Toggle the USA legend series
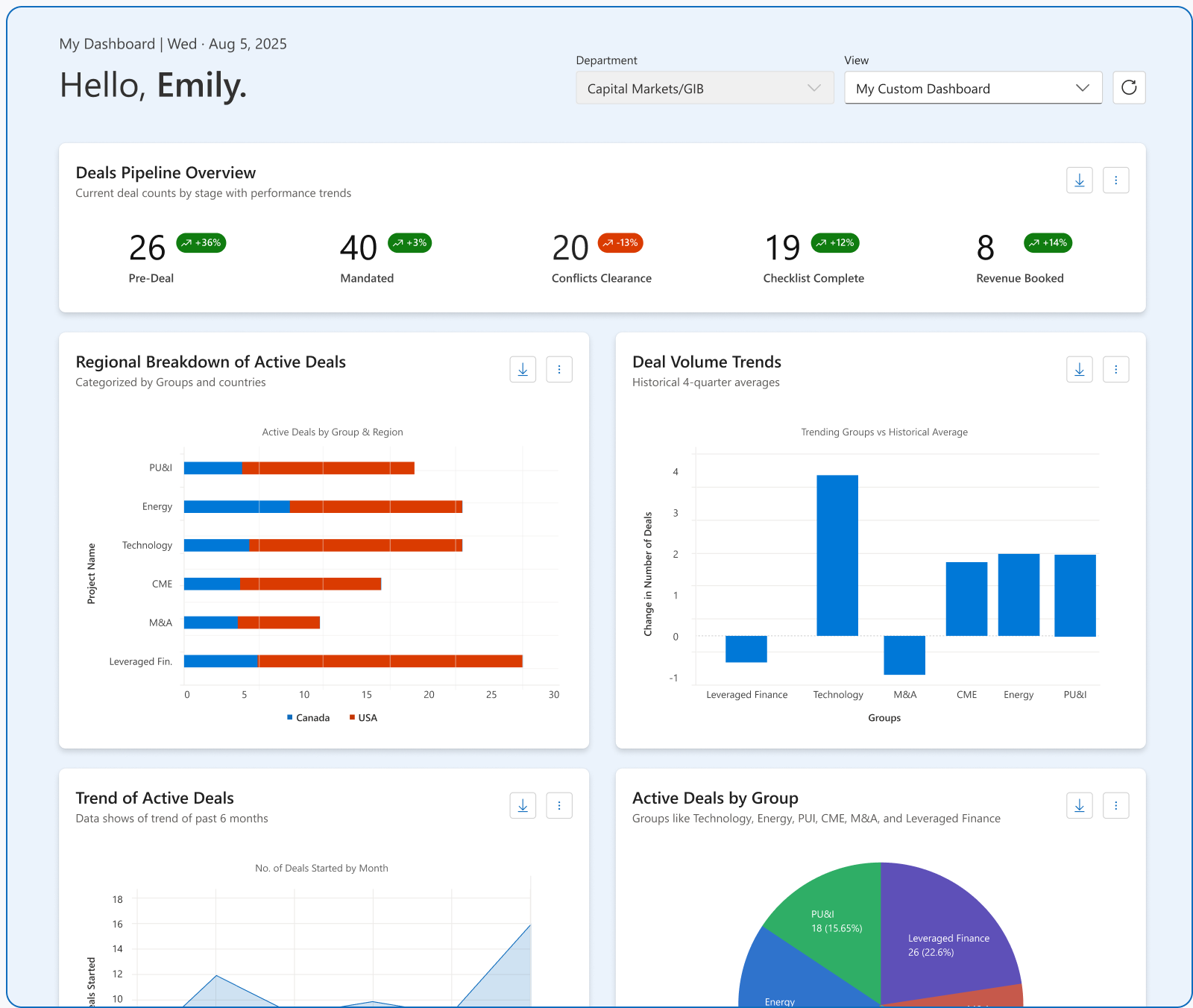Screen dimensions: 1193x1008 (363, 718)
